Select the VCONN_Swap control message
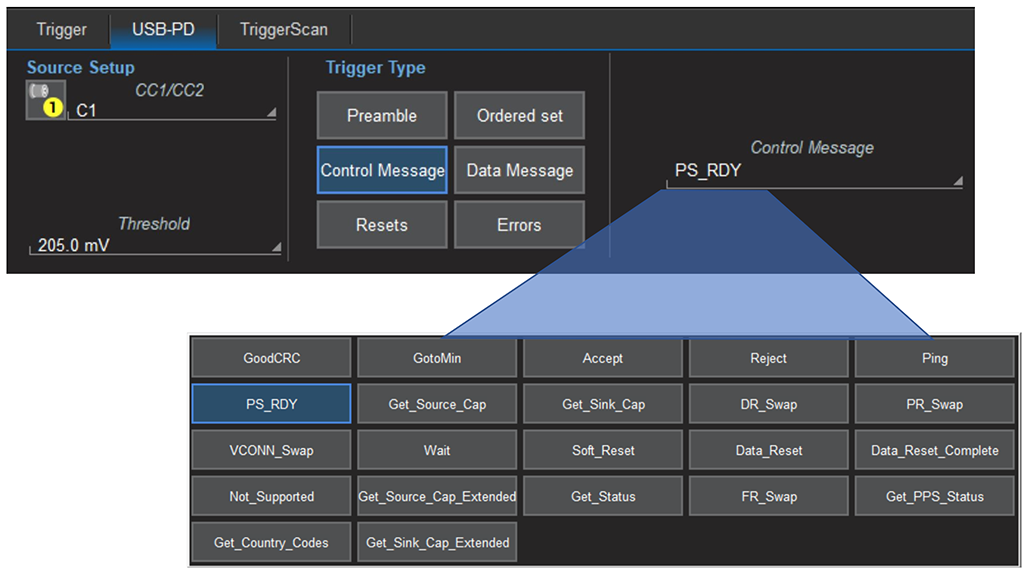The image size is (1024, 572). [x=271, y=450]
